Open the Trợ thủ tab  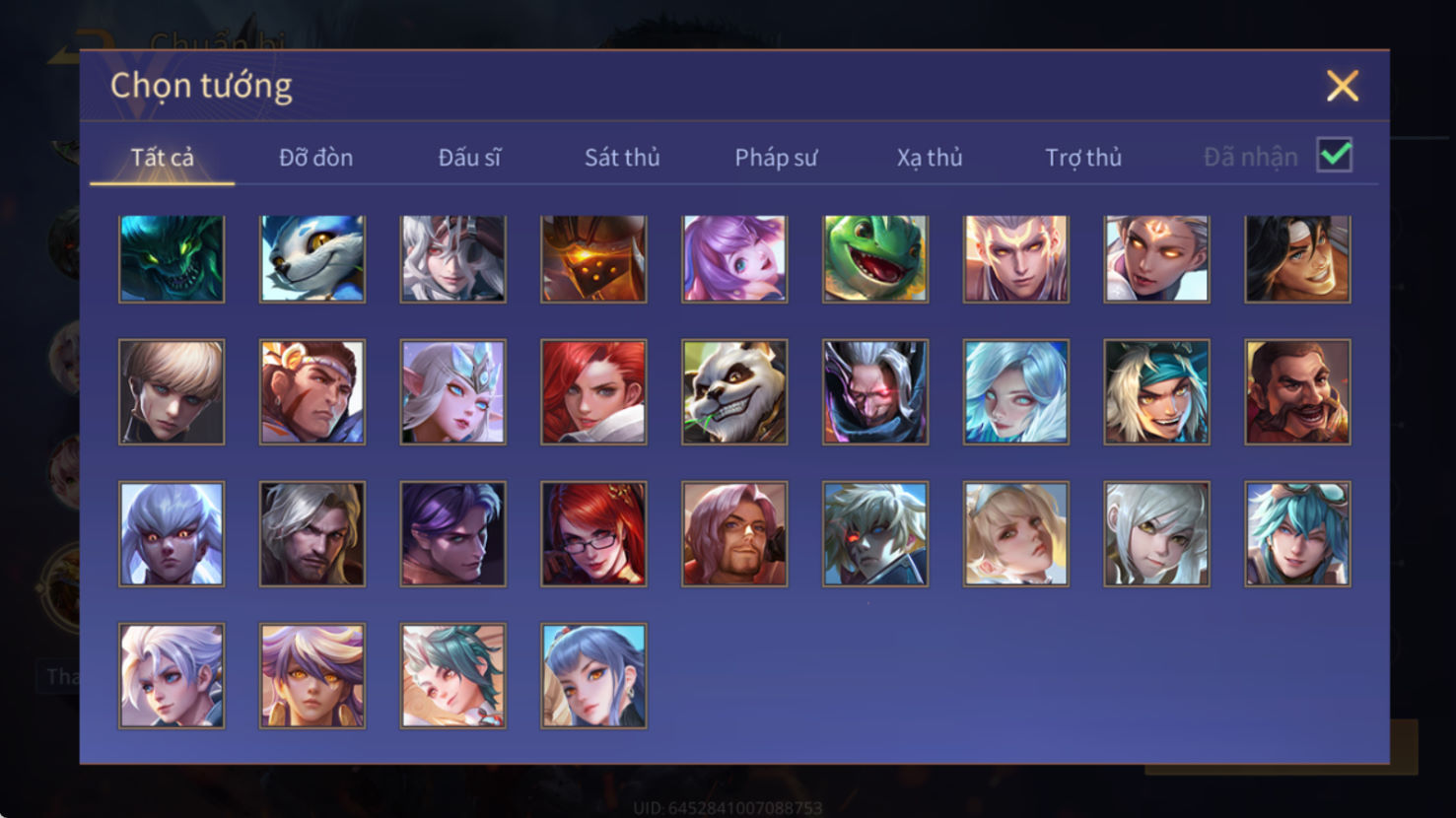(1083, 158)
